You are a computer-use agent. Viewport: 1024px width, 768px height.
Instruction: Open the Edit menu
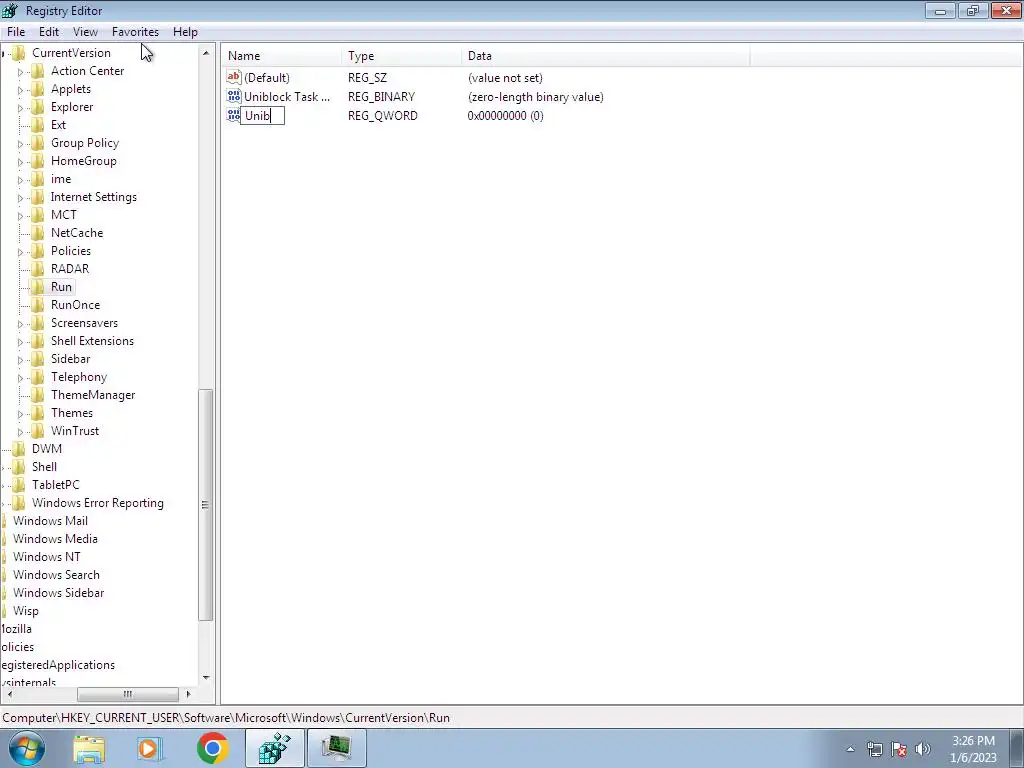48,31
